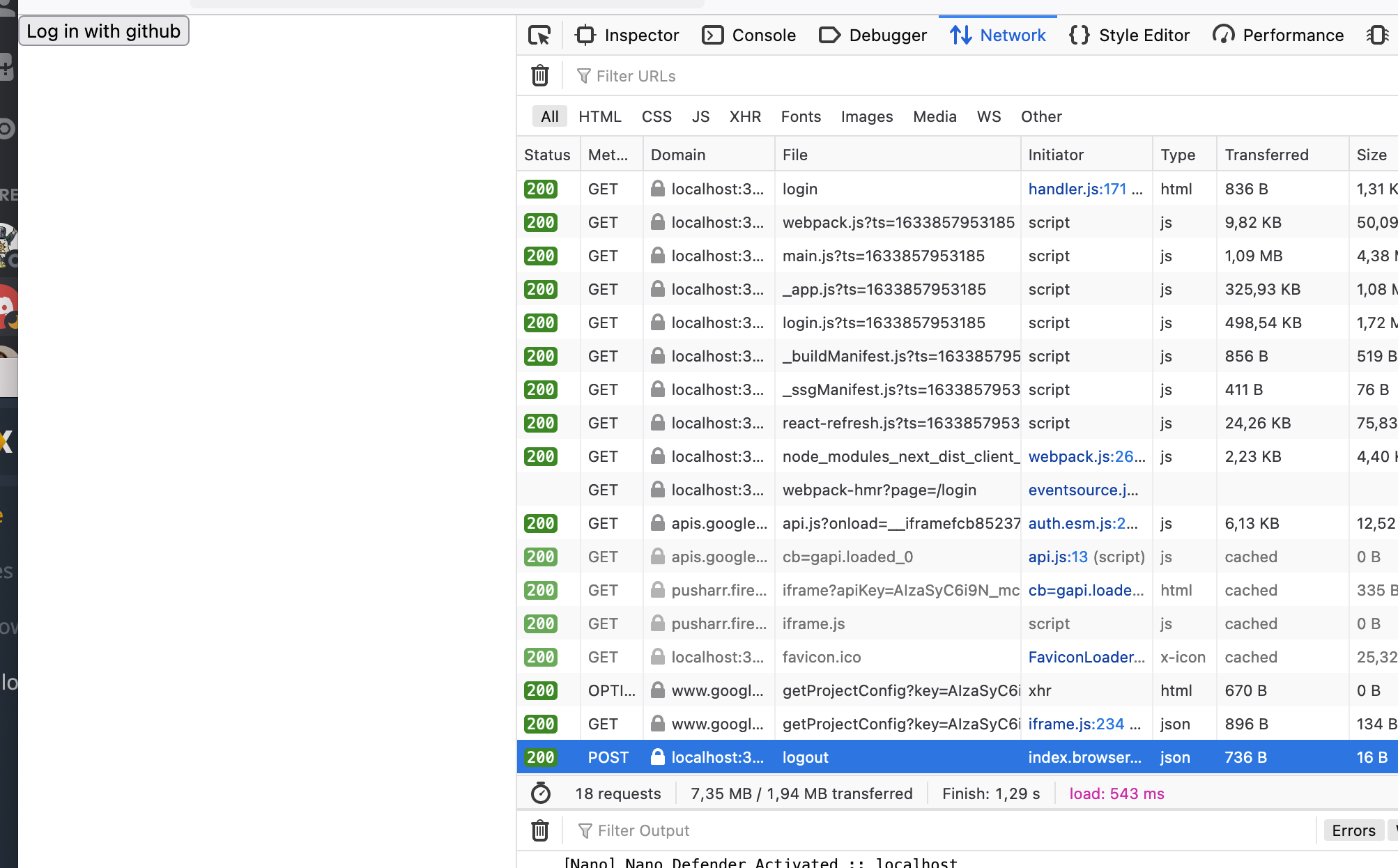Click the Performance panel headphones icon

[x=1223, y=35]
